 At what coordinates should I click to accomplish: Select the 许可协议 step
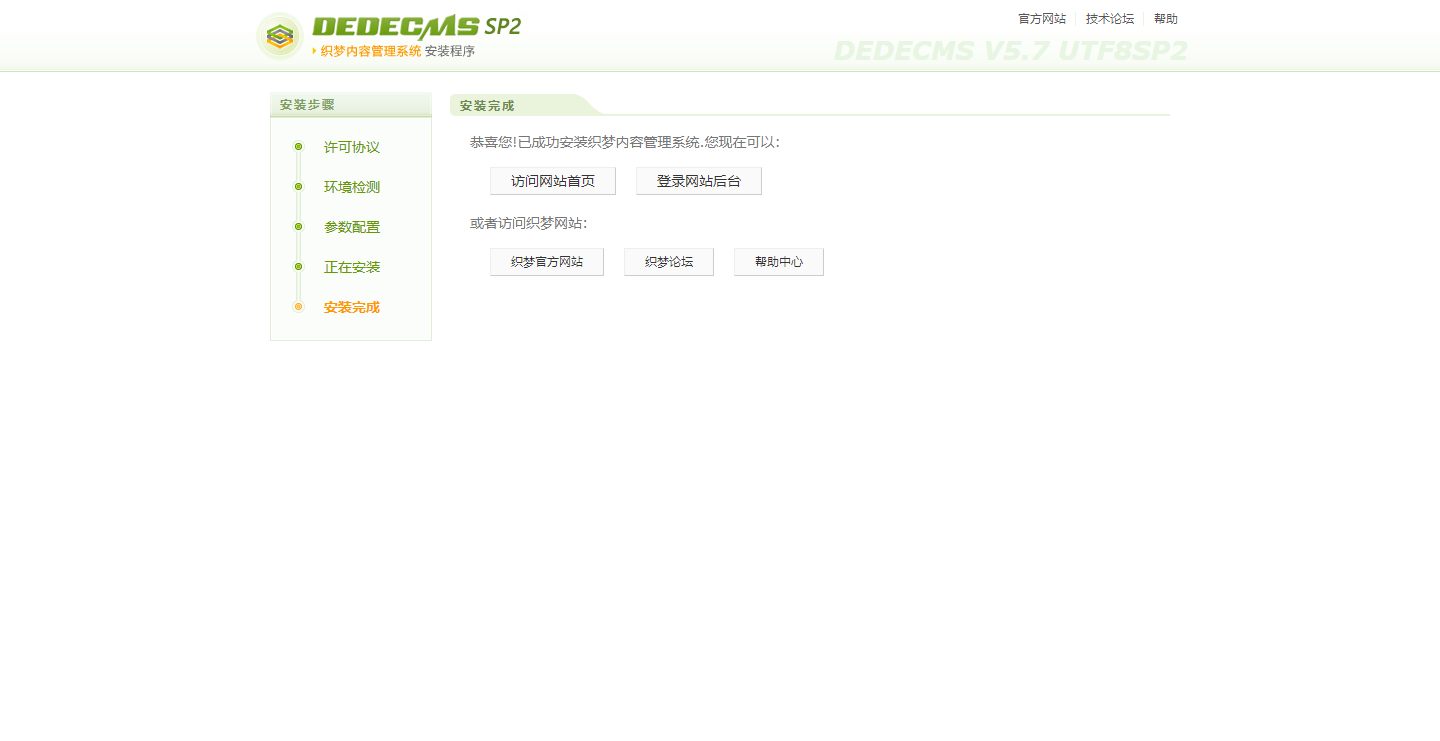pyautogui.click(x=352, y=147)
